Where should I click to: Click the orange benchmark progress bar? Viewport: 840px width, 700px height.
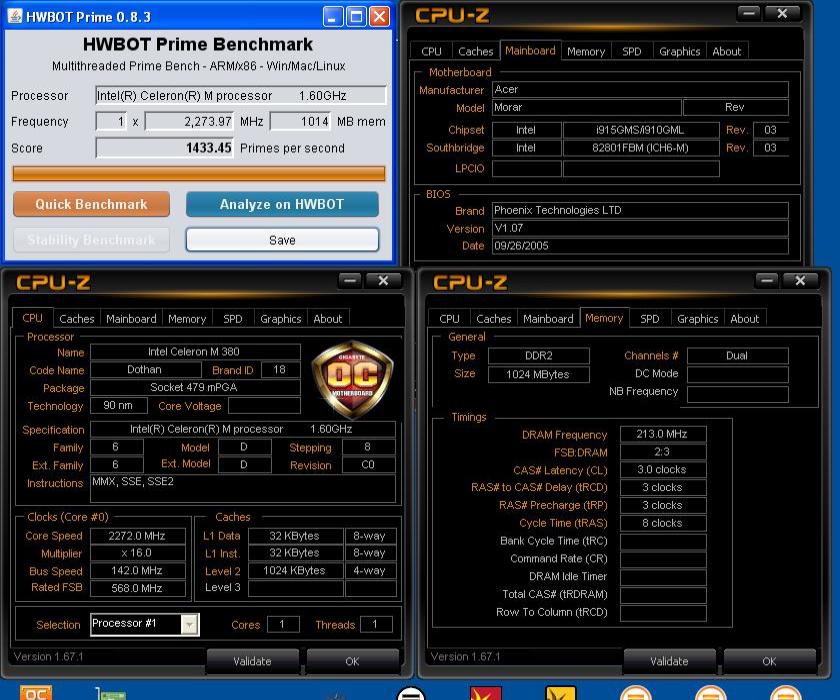coord(199,174)
